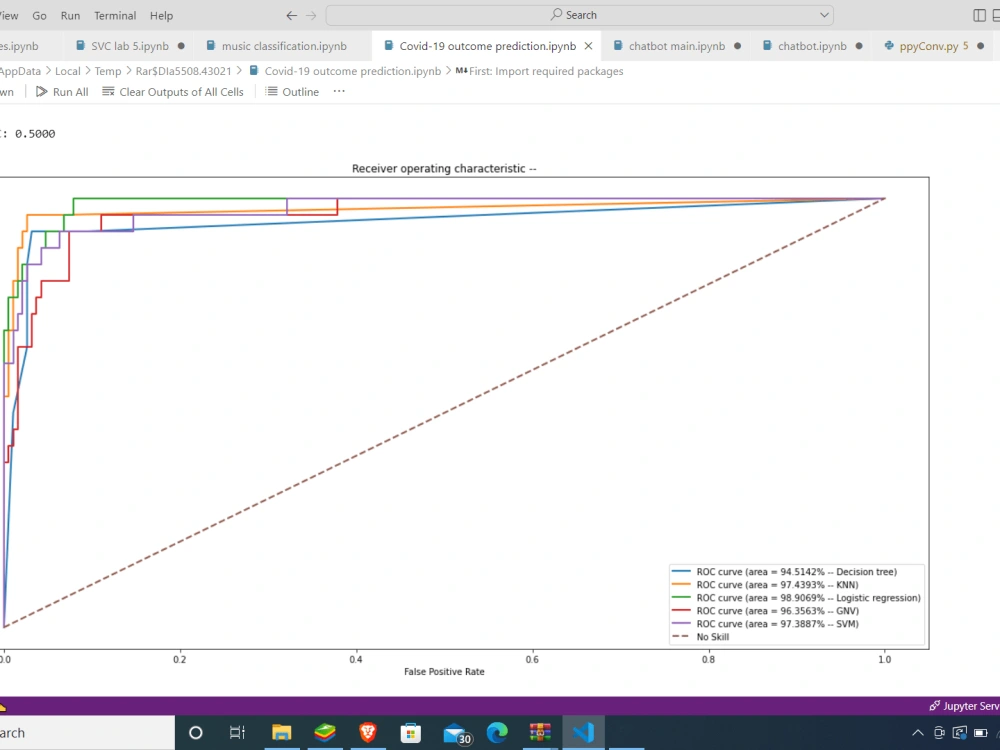Image resolution: width=1000 pixels, height=750 pixels.
Task: Click the battery icon in system tray
Action: click(x=981, y=733)
